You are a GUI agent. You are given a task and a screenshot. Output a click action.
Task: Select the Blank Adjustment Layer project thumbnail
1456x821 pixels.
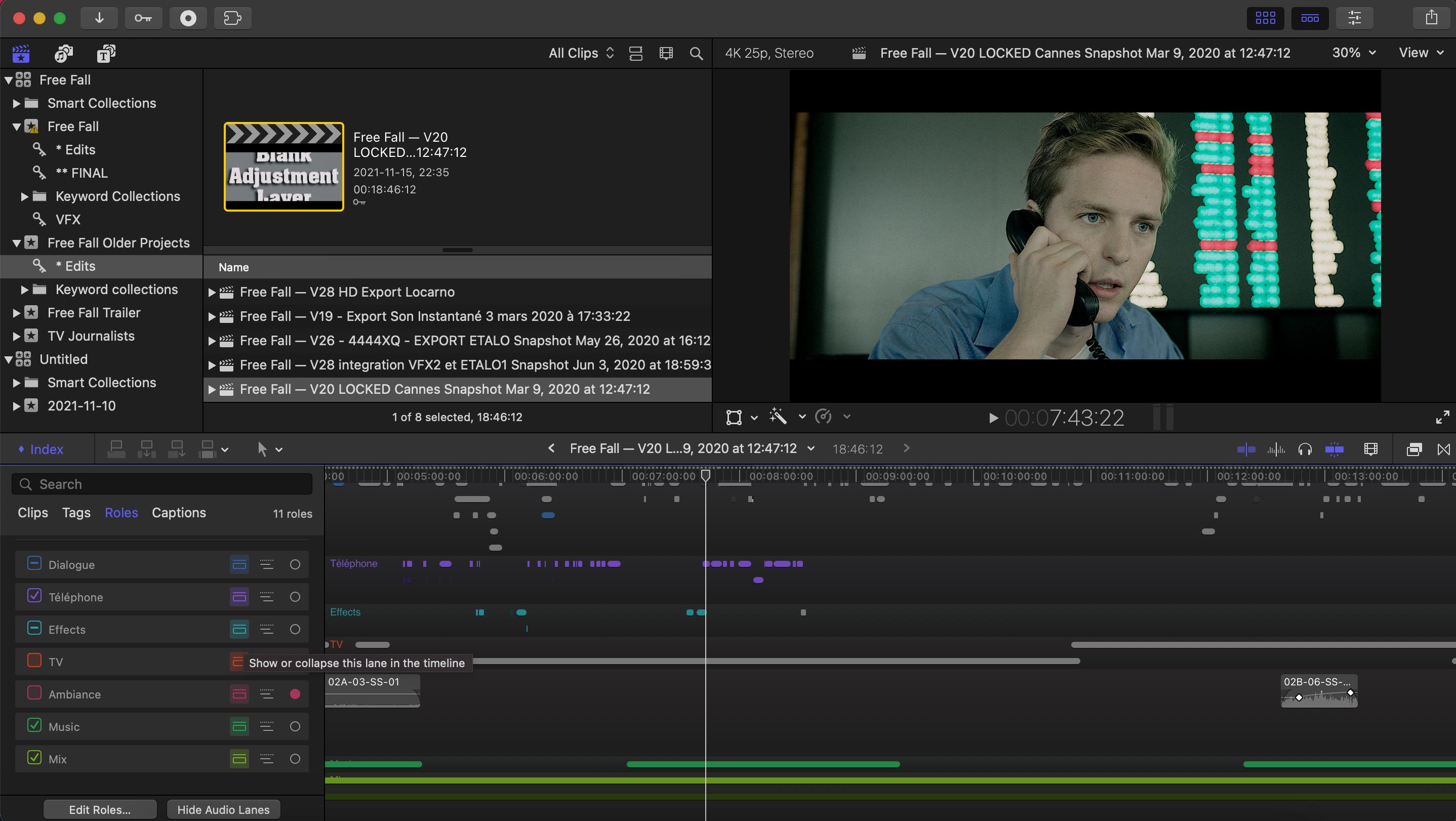pos(284,167)
